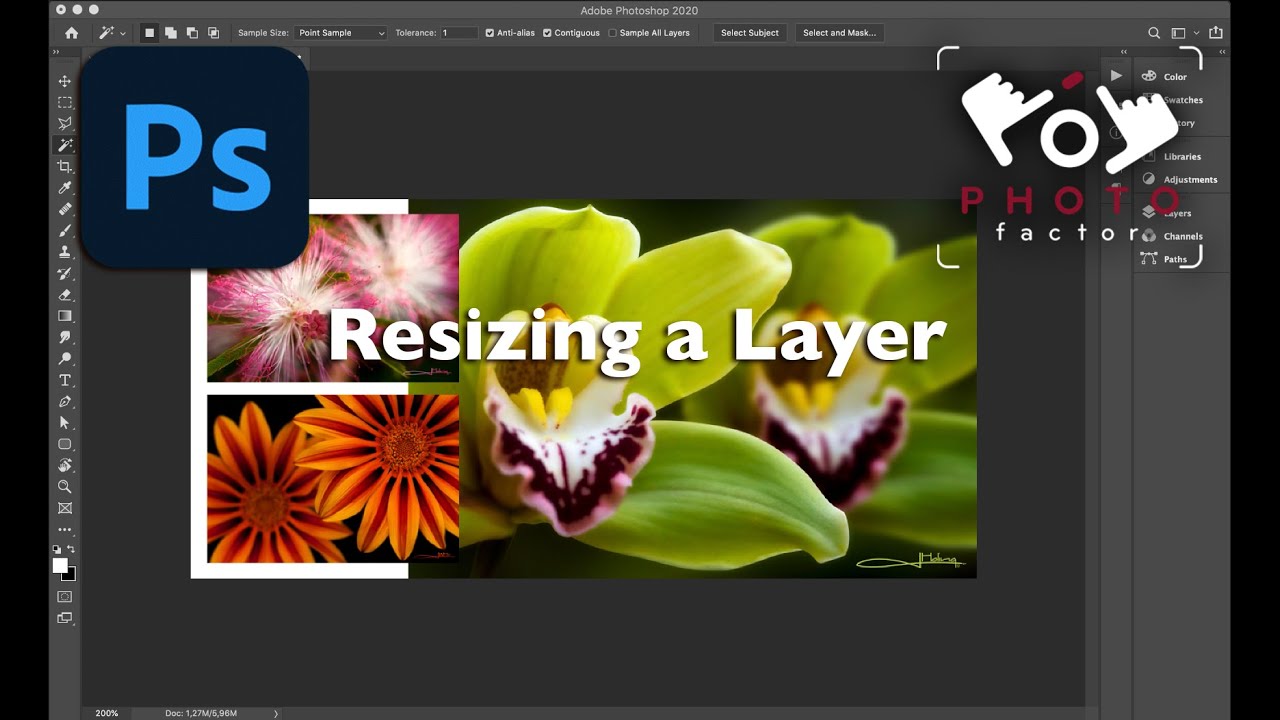Choose Subtract from Selection mode

(x=192, y=33)
